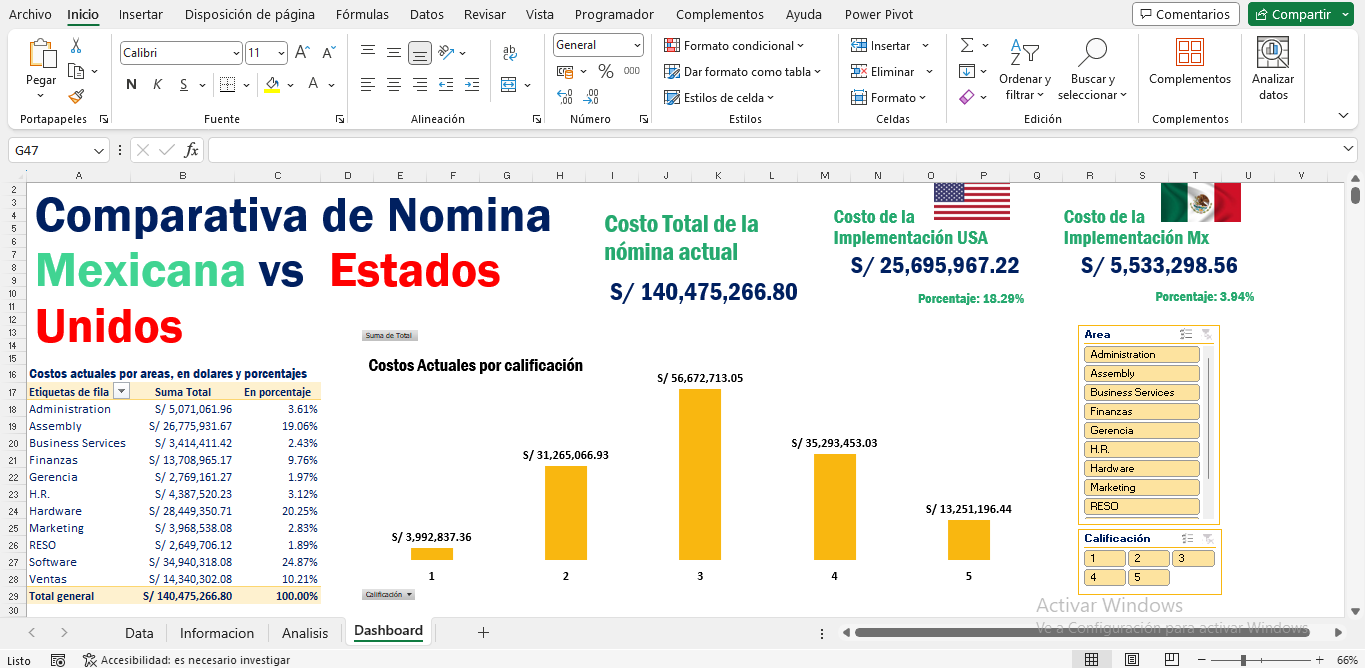The width and height of the screenshot is (1365, 668).
Task: Apply bold with the N button
Action: pyautogui.click(x=131, y=85)
